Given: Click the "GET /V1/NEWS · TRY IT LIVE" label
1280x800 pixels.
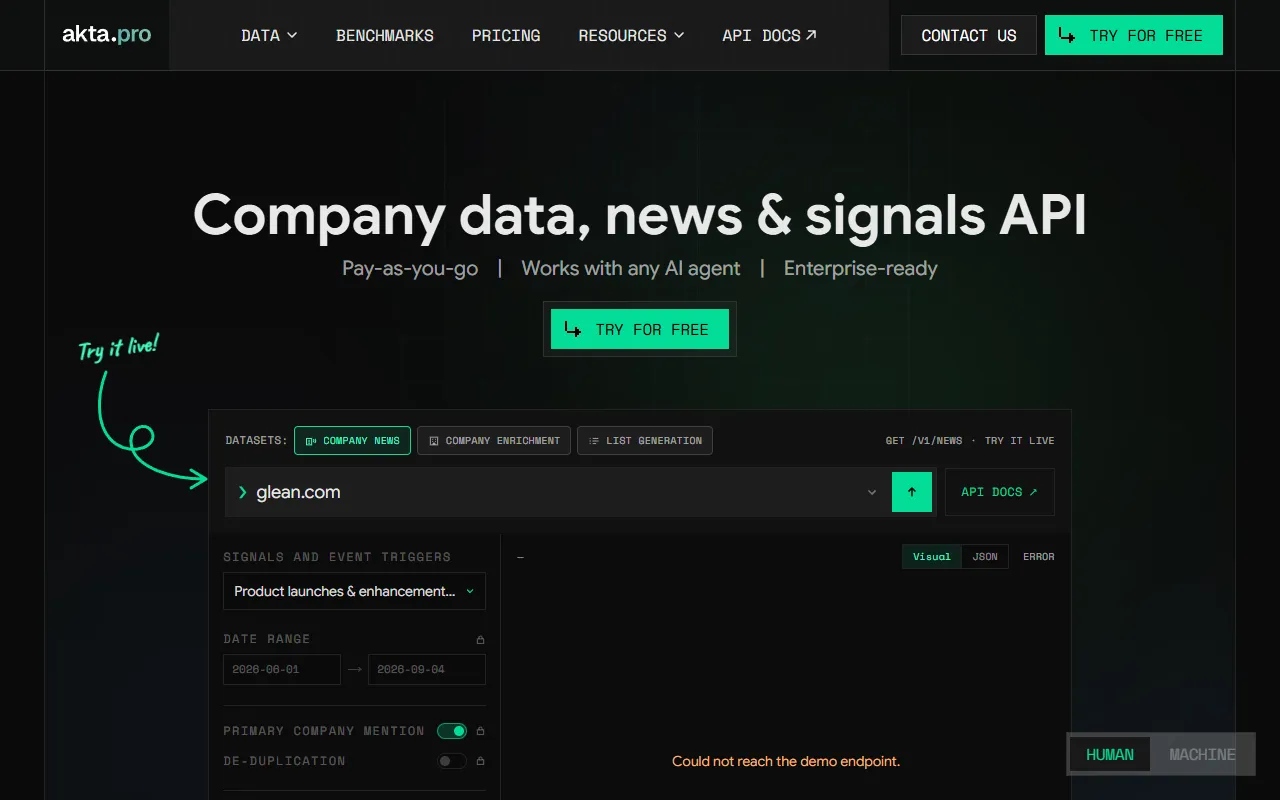Looking at the screenshot, I should click(x=970, y=441).
